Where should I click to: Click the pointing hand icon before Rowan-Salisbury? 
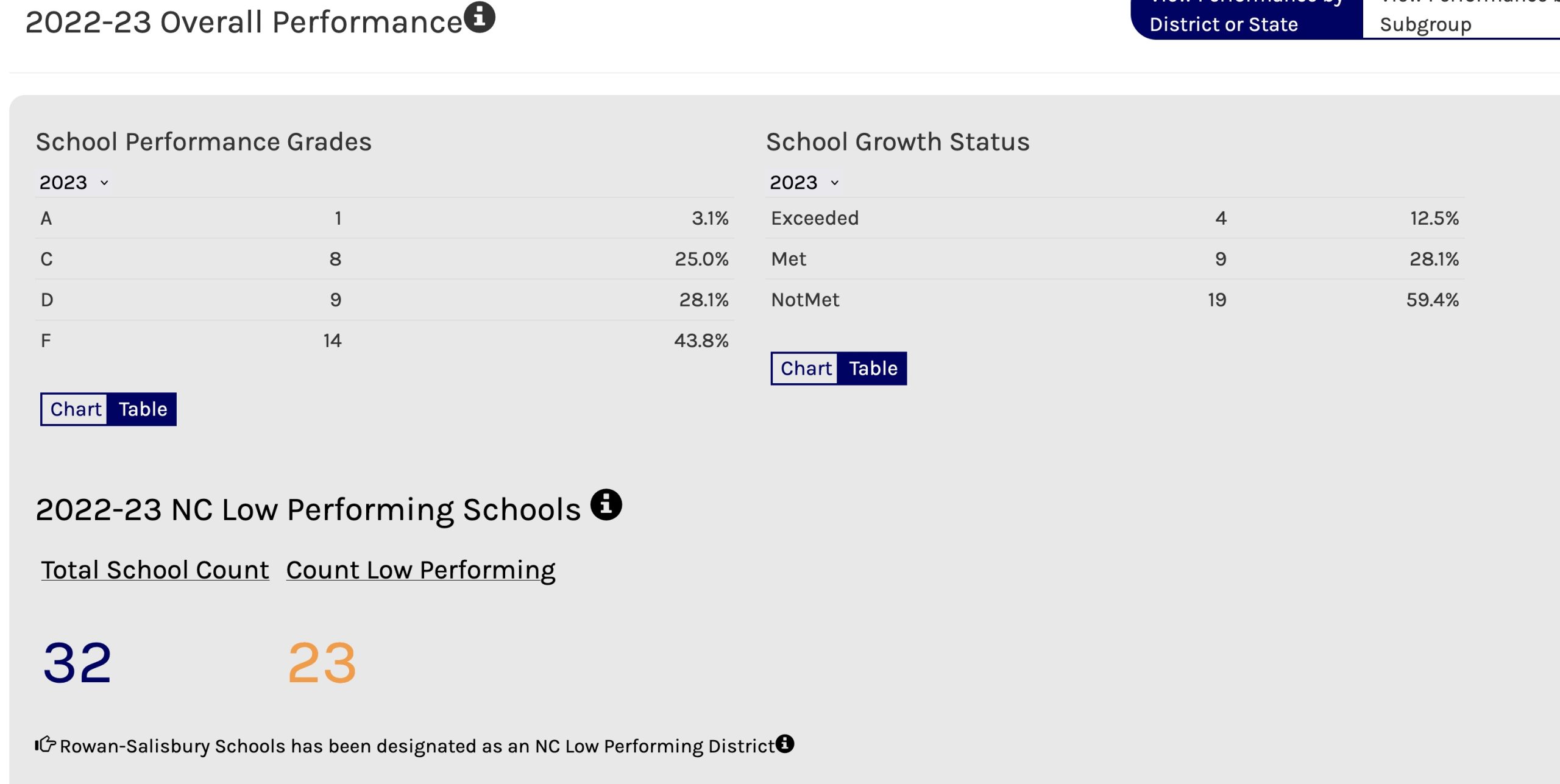click(x=45, y=744)
